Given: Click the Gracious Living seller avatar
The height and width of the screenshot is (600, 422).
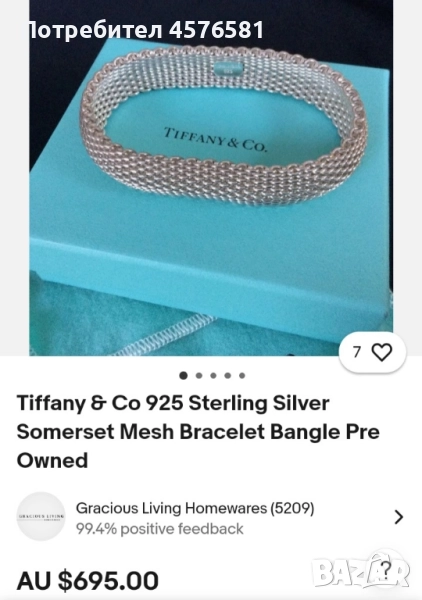Looking at the screenshot, I should 41,517.
